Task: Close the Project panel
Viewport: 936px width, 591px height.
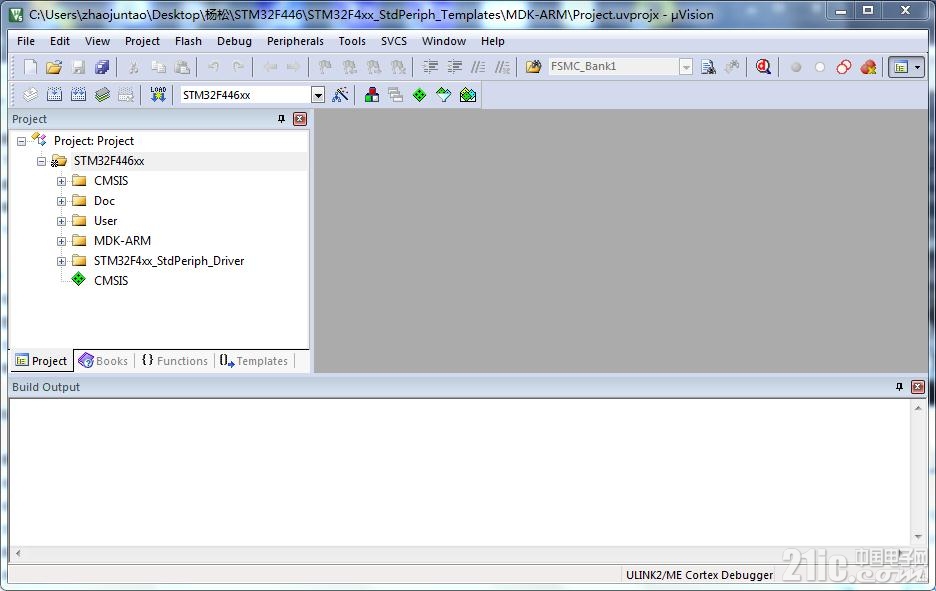Action: pyautogui.click(x=300, y=119)
